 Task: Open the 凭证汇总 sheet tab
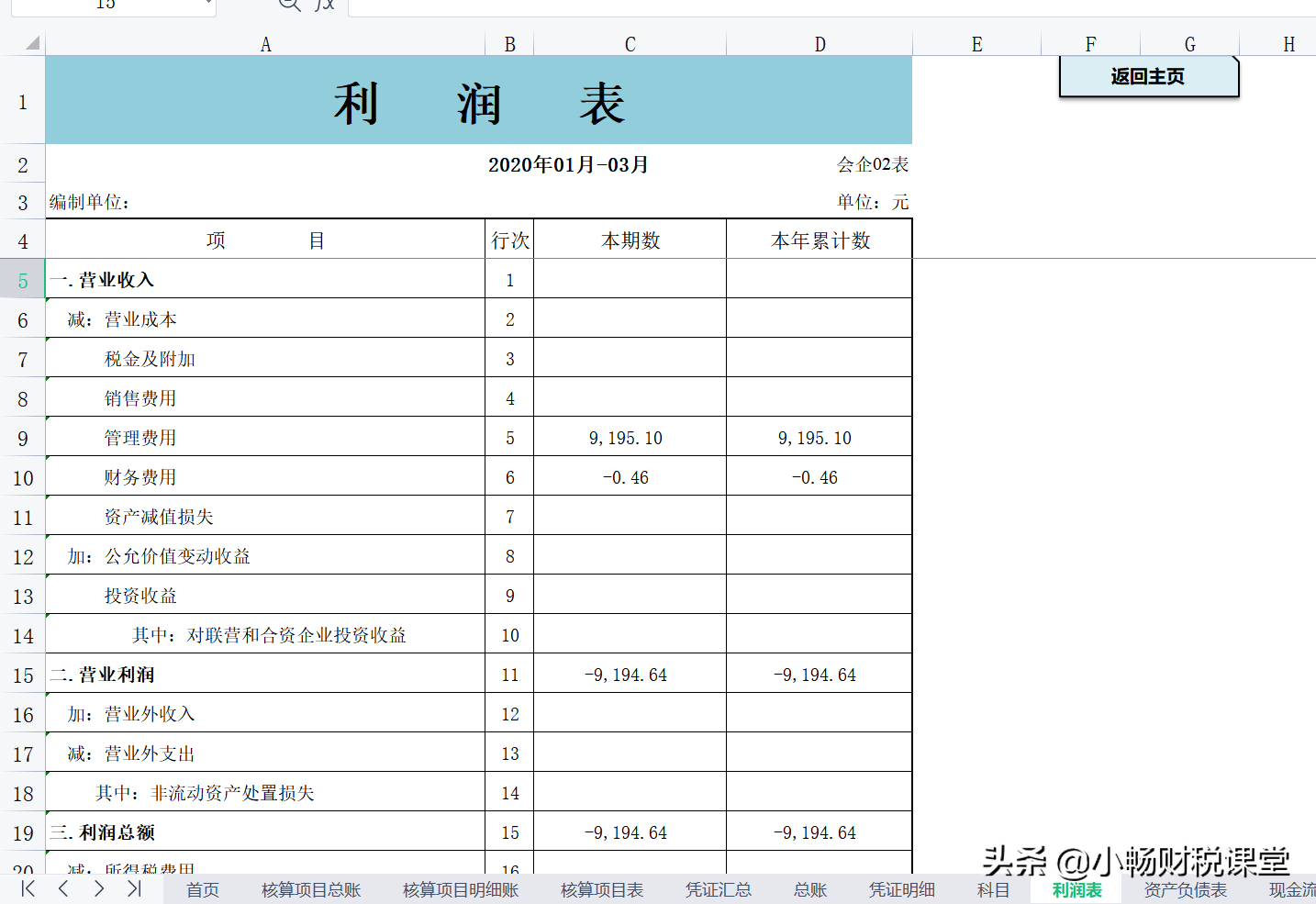point(719,888)
